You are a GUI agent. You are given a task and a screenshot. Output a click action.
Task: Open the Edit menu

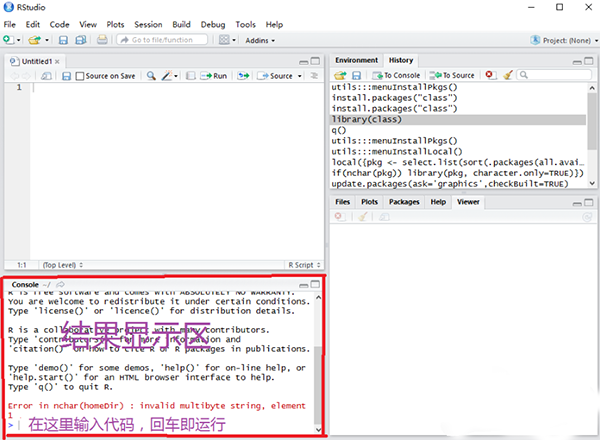[x=33, y=24]
